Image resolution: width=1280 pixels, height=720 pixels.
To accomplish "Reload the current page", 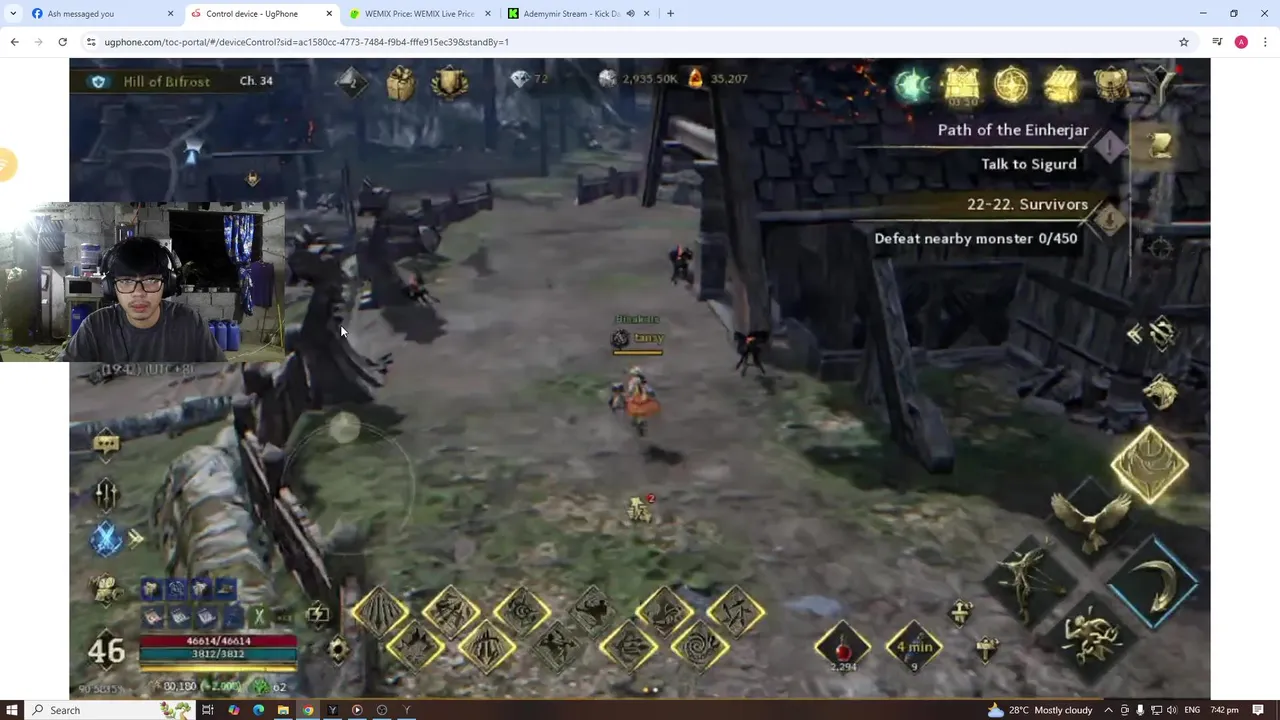I will 62,42.
